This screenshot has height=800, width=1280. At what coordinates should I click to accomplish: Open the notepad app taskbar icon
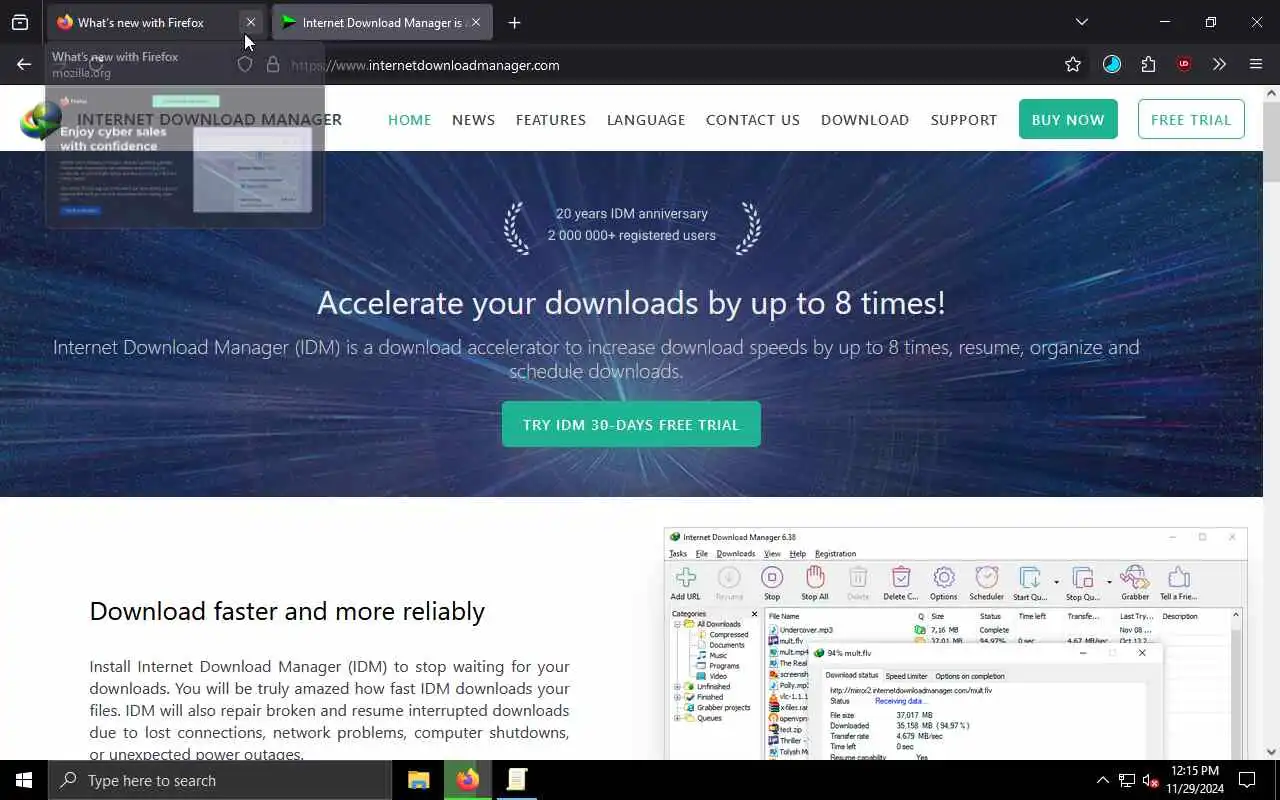(516, 780)
